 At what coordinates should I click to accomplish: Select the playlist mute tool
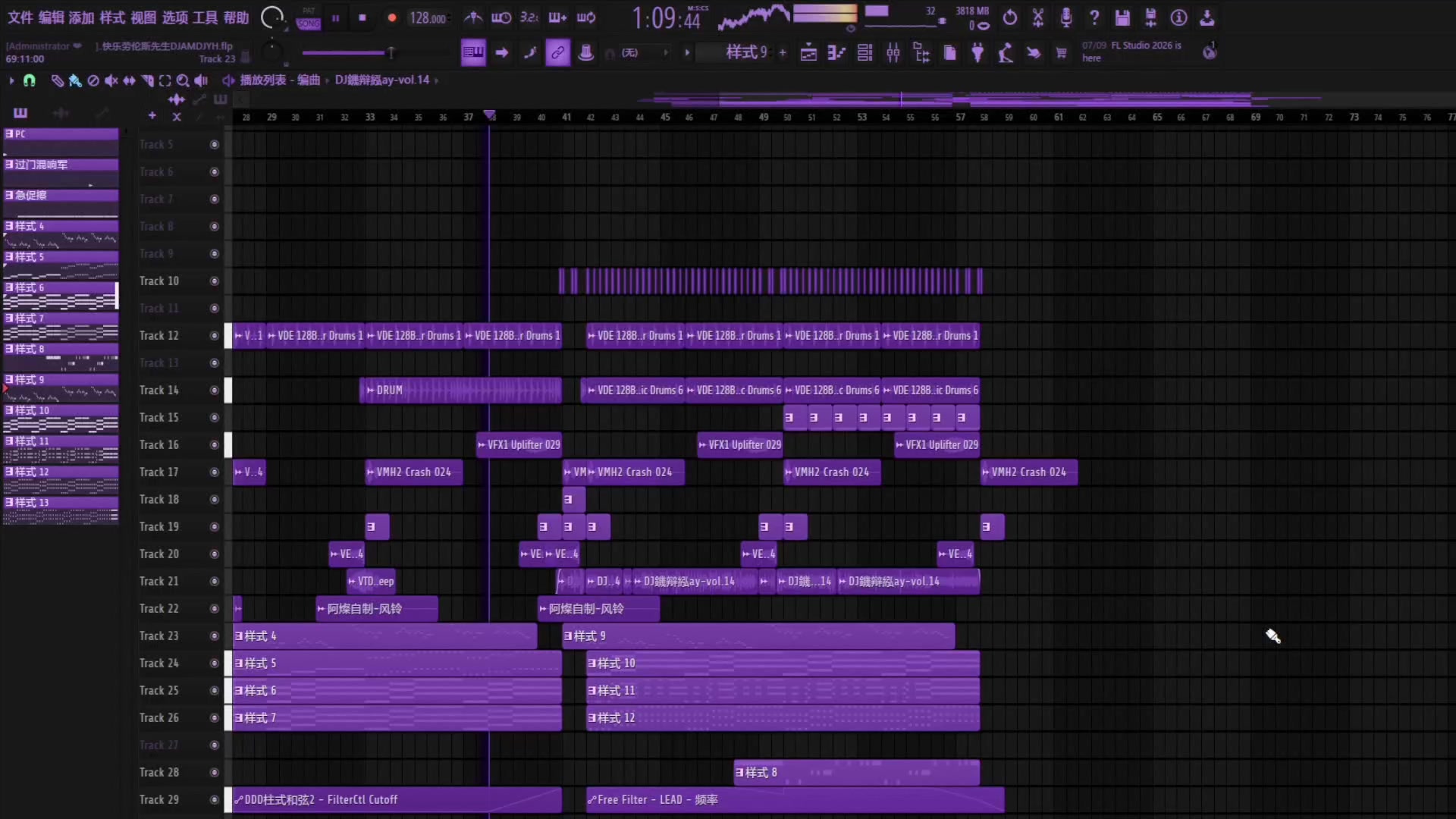111,80
